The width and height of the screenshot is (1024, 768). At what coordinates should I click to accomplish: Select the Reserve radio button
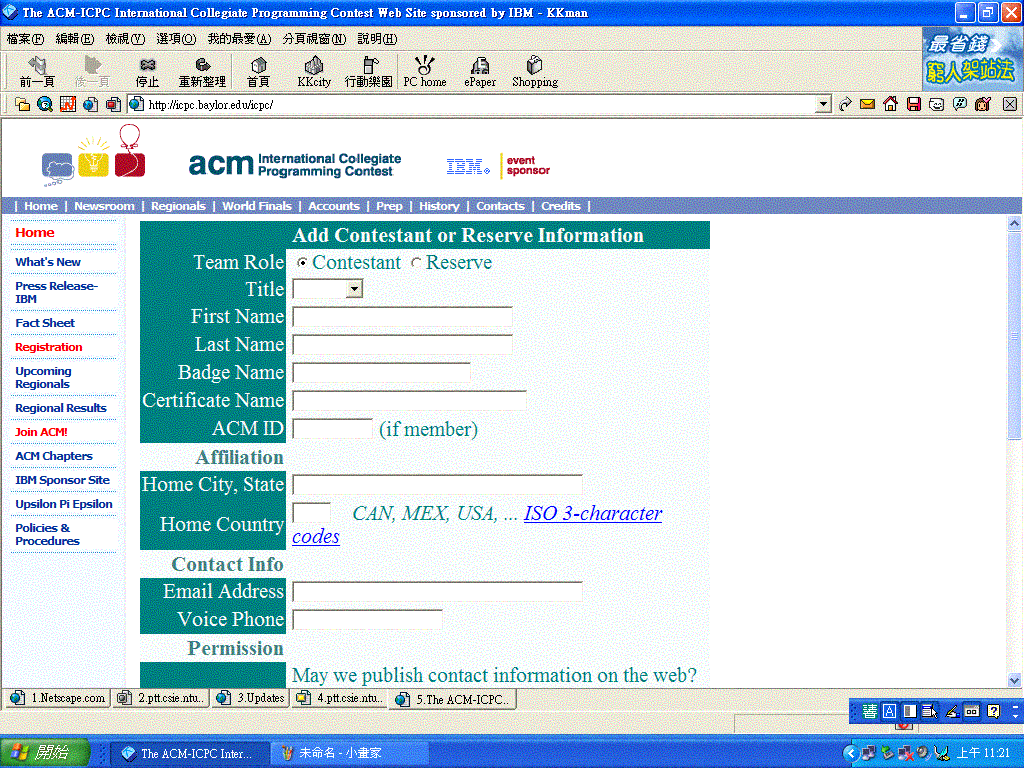coord(416,263)
